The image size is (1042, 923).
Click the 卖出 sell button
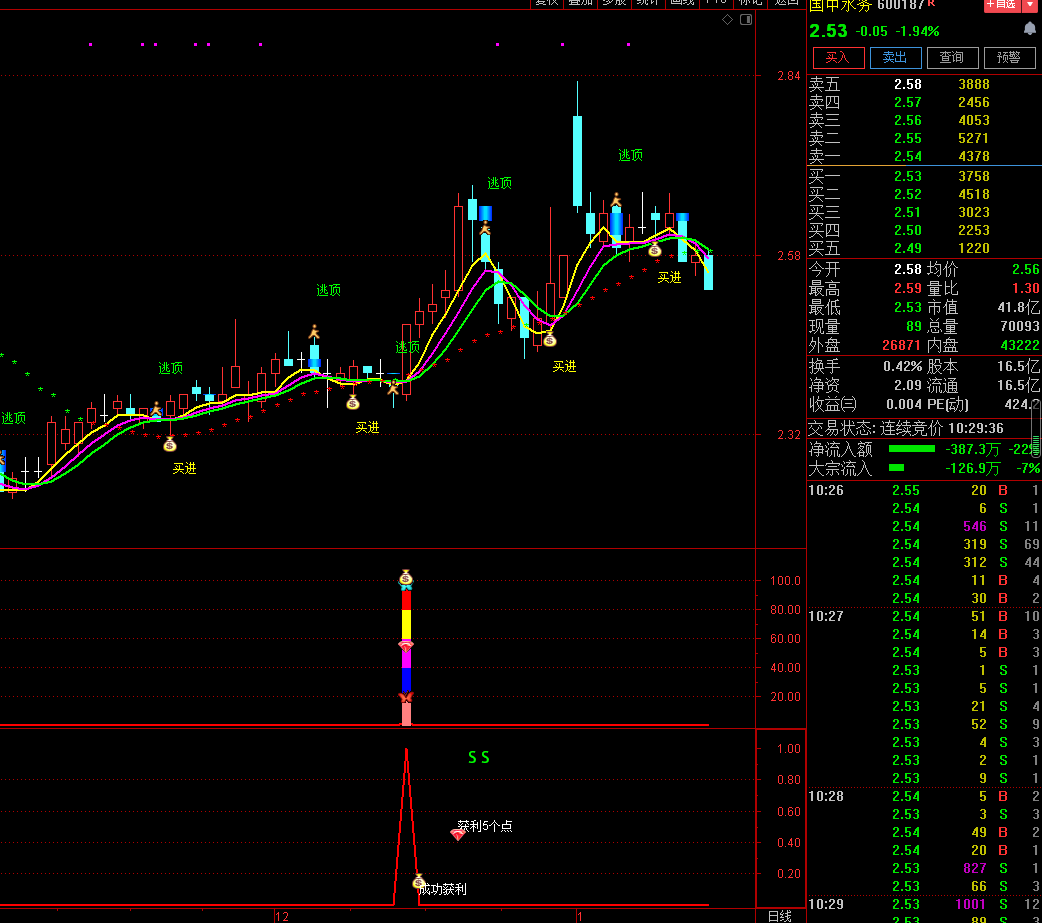pos(895,58)
